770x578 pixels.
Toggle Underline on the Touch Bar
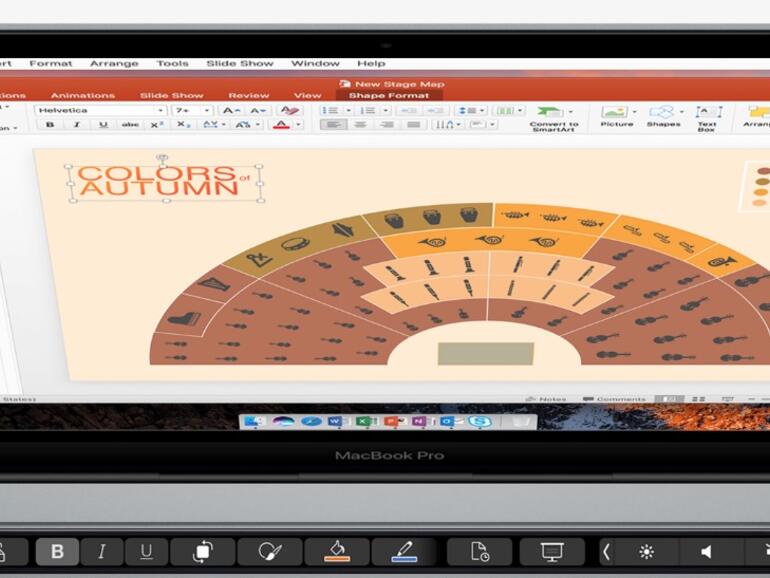146,551
